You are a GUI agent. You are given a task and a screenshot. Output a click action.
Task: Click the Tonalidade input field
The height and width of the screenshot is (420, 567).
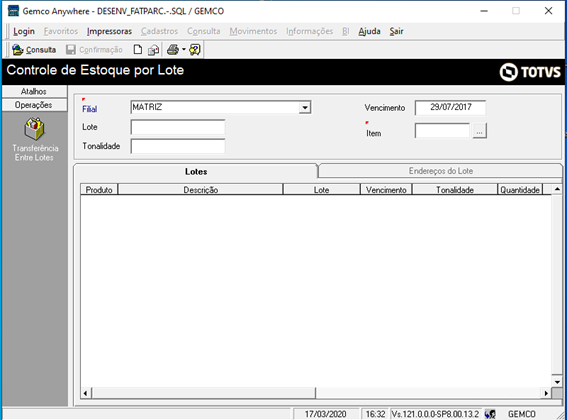coord(178,147)
